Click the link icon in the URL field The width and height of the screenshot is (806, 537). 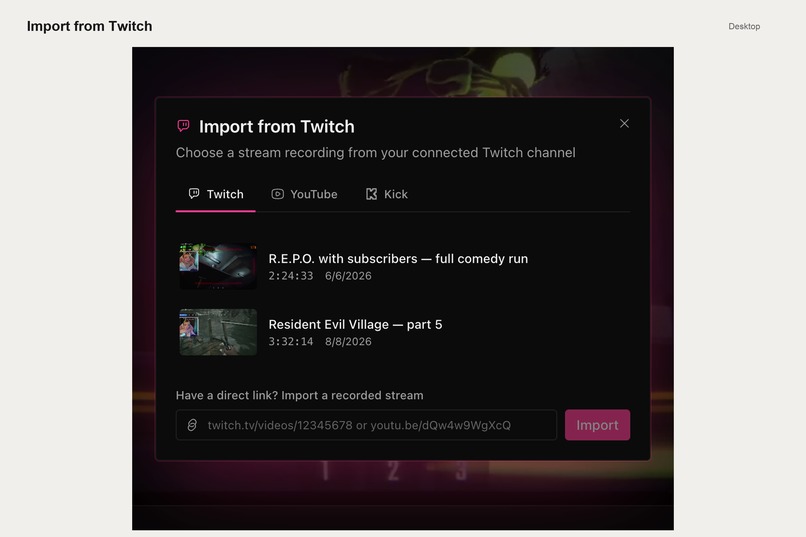(192, 425)
